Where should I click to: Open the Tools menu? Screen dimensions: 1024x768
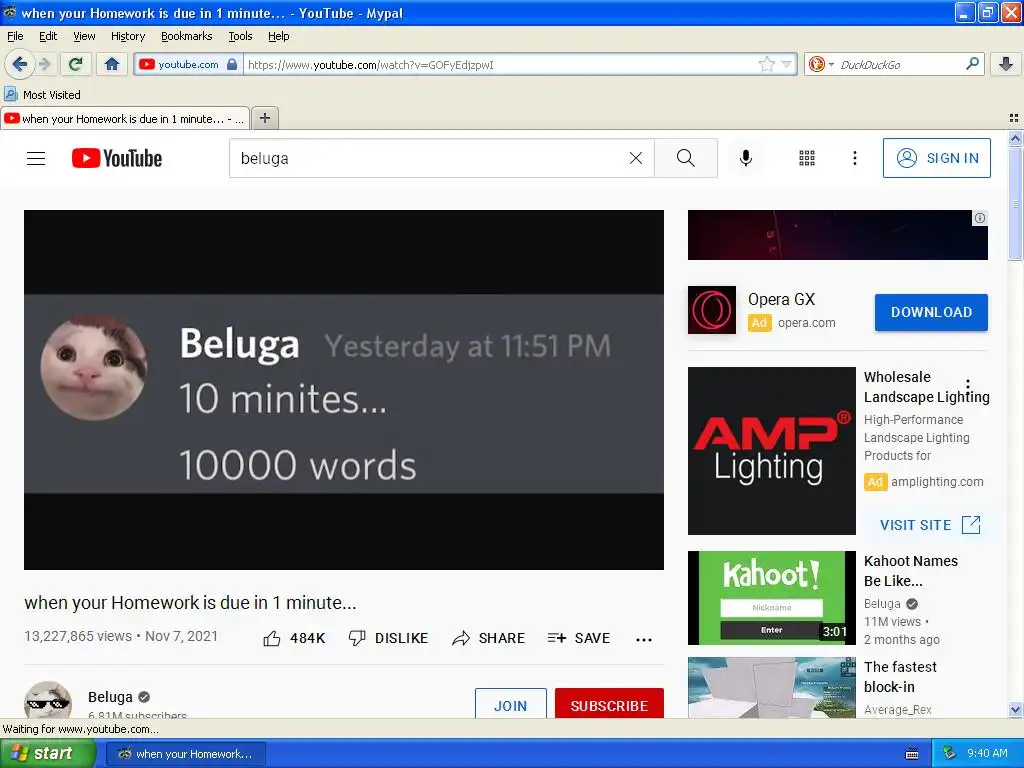pyautogui.click(x=240, y=36)
